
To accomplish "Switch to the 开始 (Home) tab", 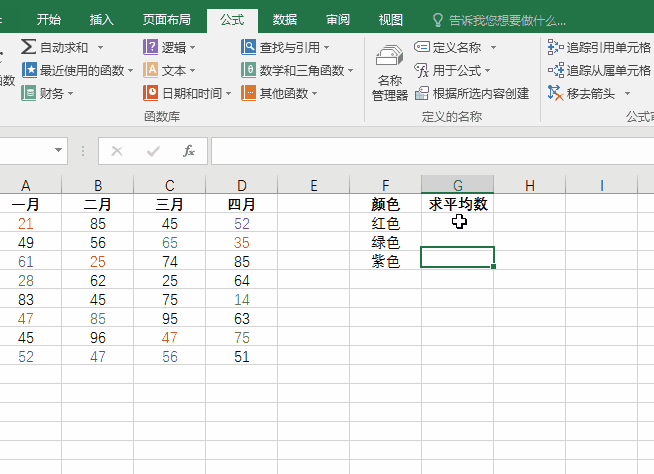I will click(x=49, y=20).
